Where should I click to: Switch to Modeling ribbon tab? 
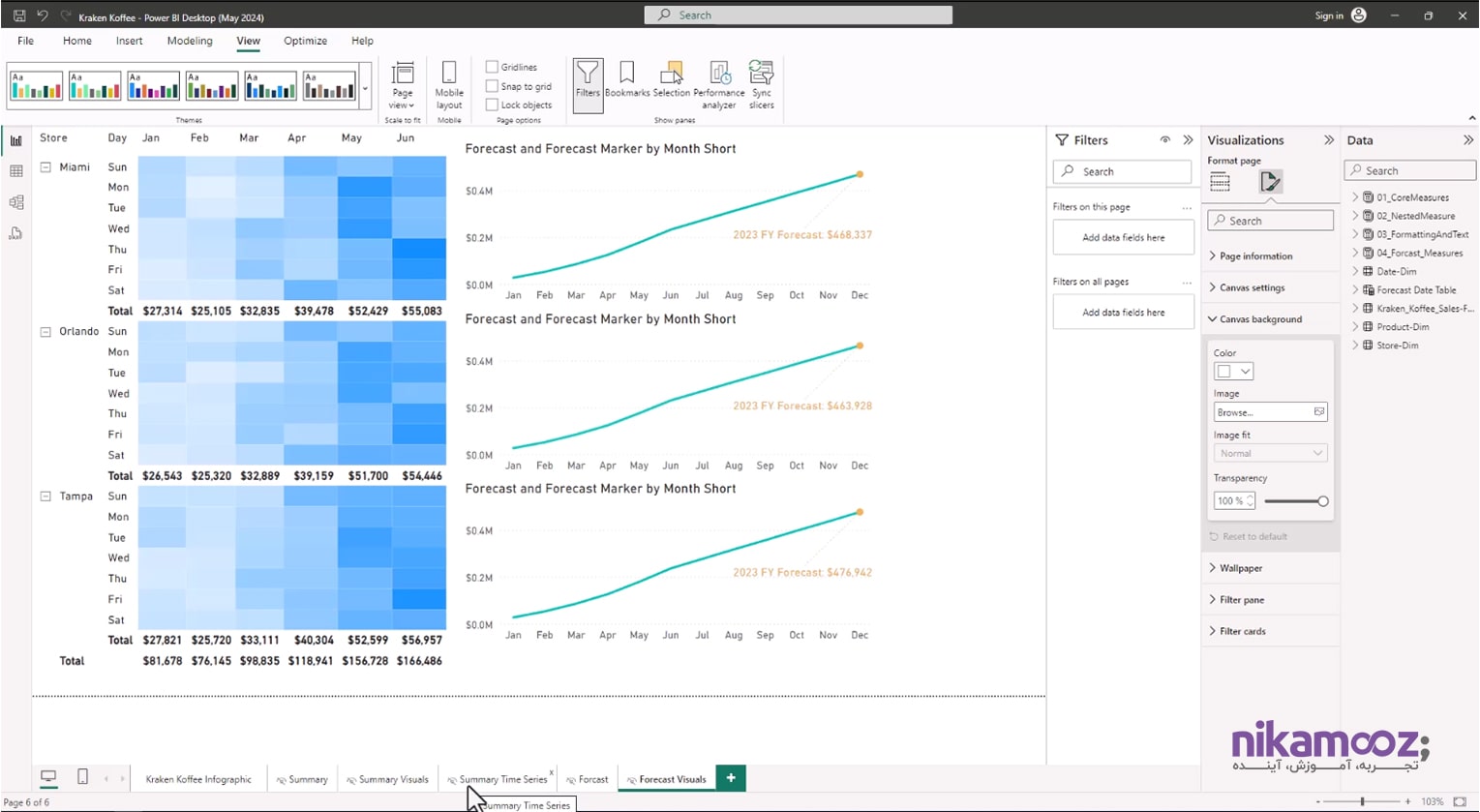(x=190, y=41)
